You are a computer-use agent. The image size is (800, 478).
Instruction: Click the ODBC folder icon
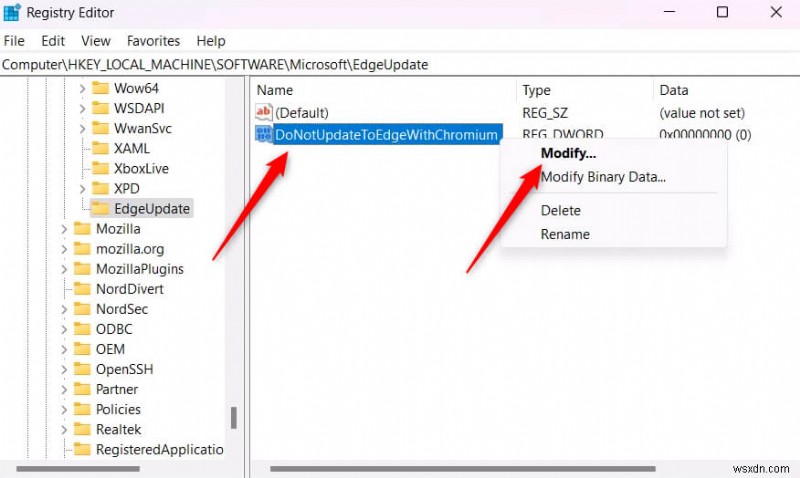[x=82, y=329]
